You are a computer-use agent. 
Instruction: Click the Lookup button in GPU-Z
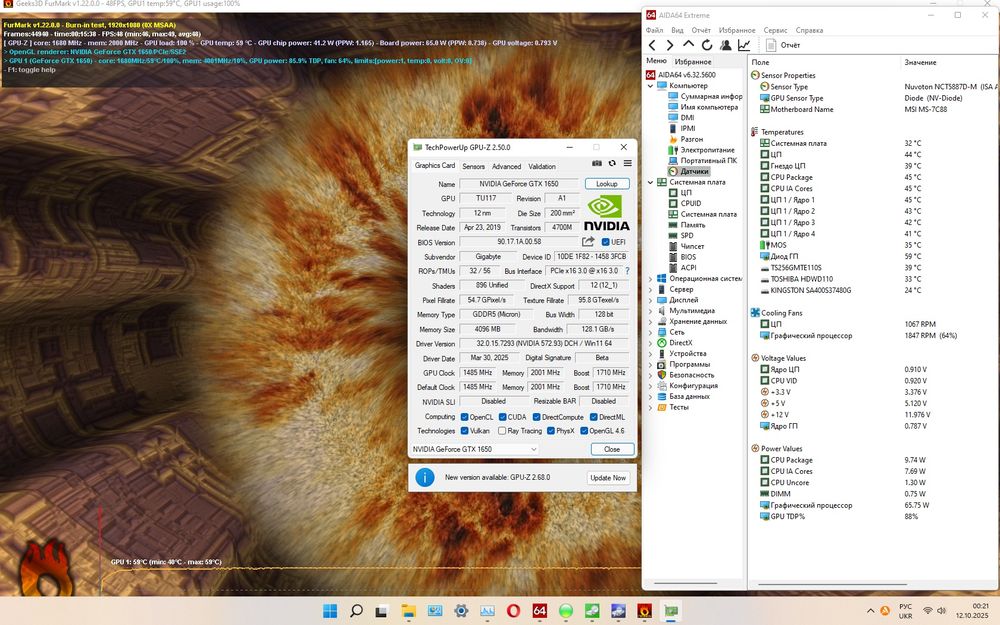[607, 184]
